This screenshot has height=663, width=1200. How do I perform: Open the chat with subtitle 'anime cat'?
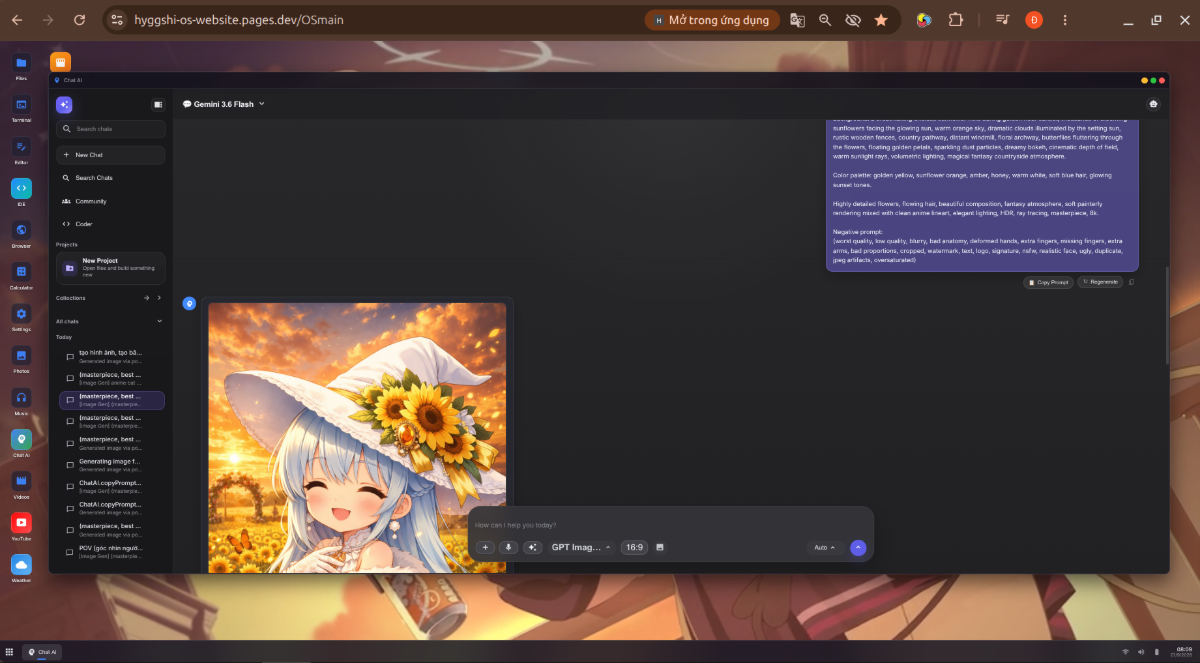coord(112,378)
